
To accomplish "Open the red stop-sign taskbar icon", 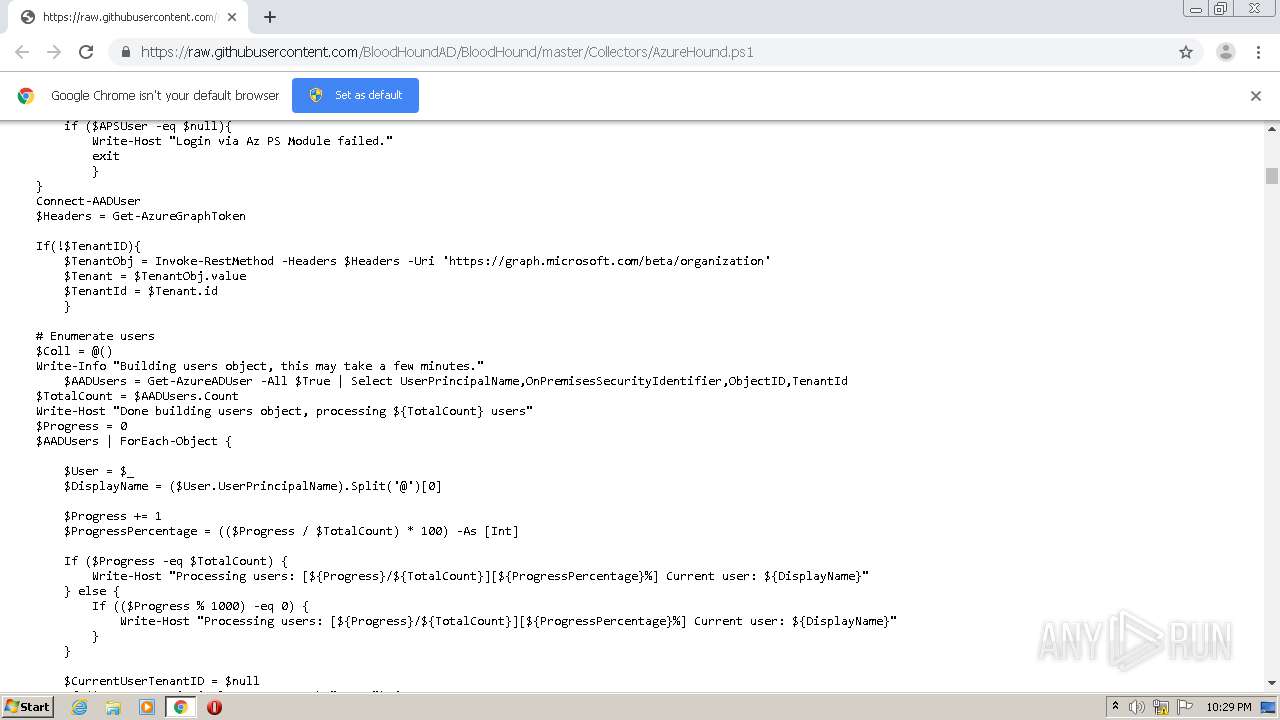I will pos(214,707).
